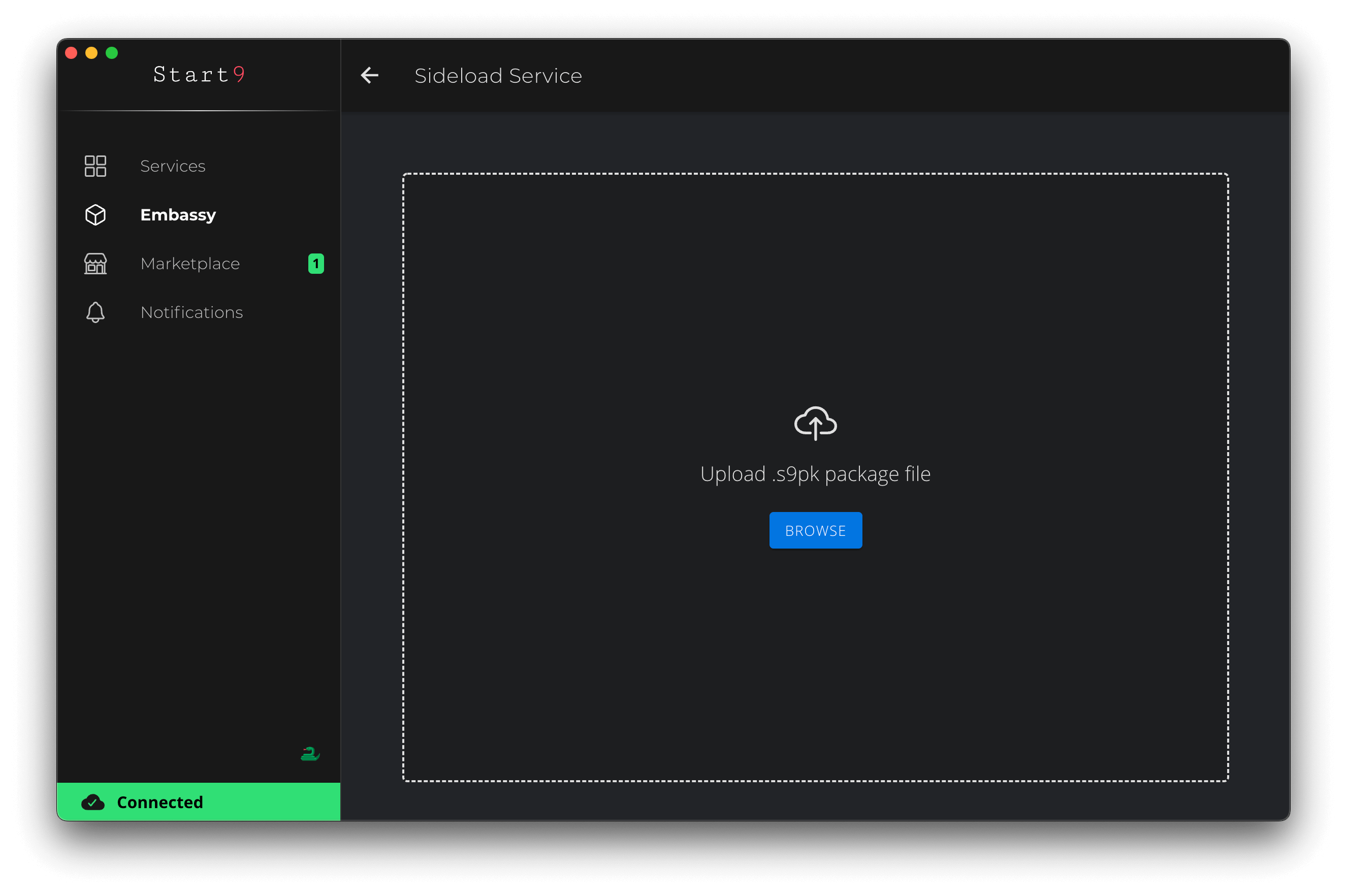Select the Marketplace label
The width and height of the screenshot is (1347, 896).
pos(190,264)
